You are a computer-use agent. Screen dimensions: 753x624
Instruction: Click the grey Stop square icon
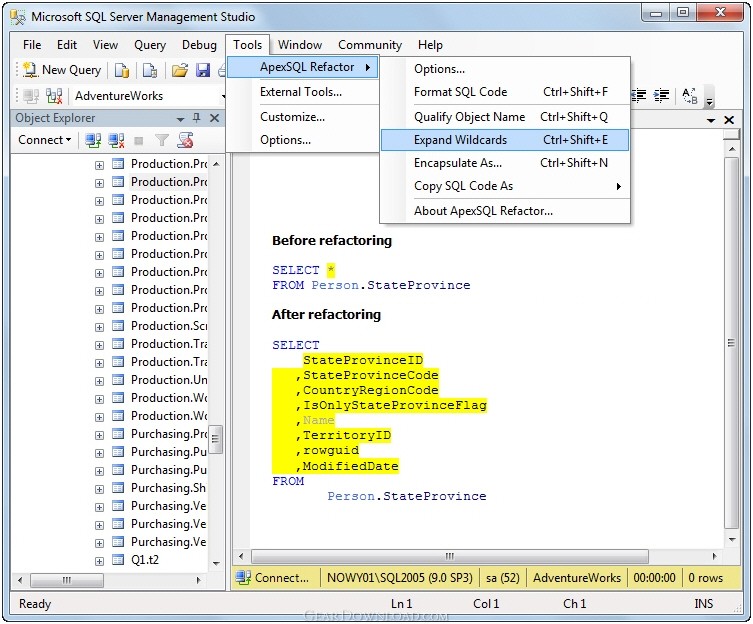[139, 141]
